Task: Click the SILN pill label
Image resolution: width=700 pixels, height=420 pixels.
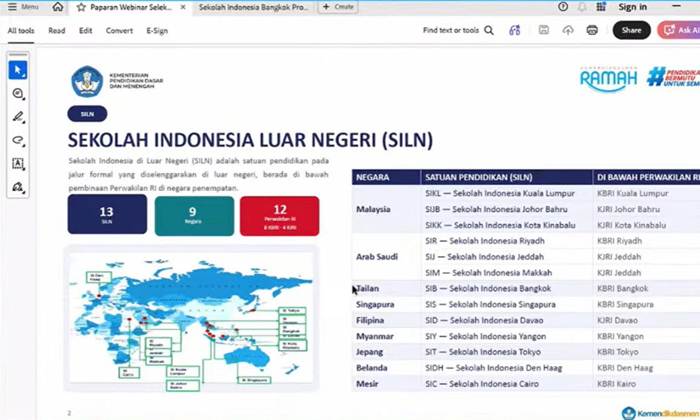Action: click(x=87, y=114)
